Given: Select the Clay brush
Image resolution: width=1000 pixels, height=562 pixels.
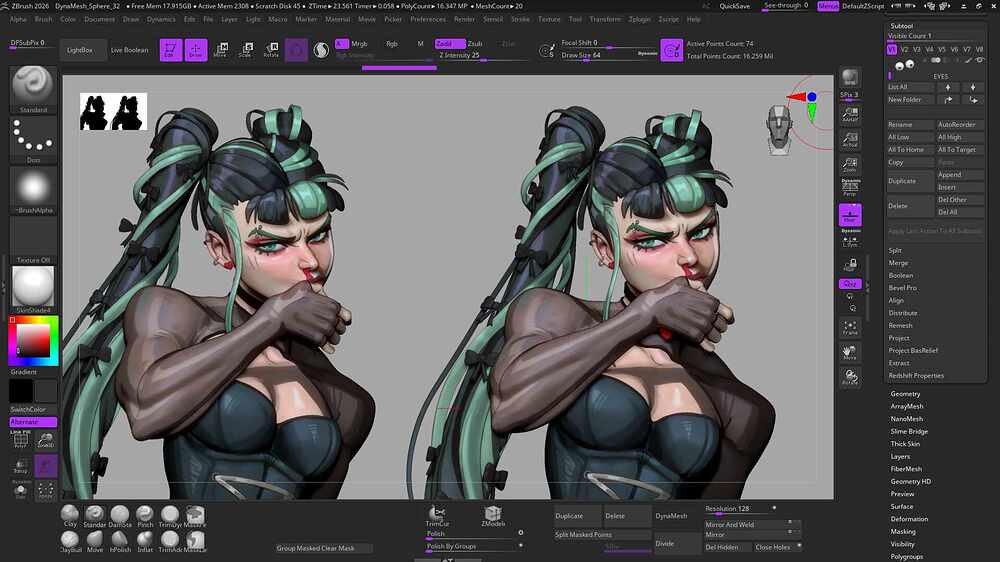Looking at the screenshot, I should (70, 516).
